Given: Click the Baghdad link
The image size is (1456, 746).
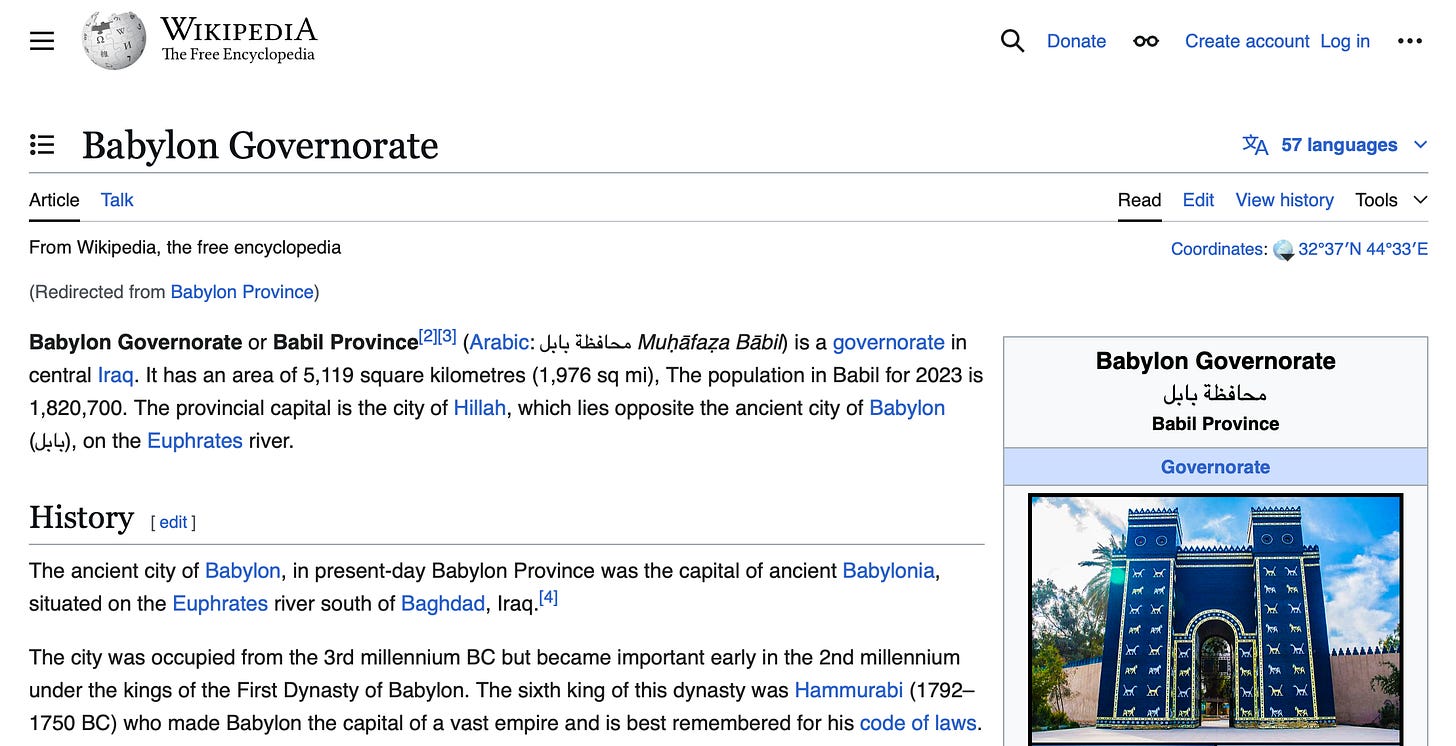Looking at the screenshot, I should [x=443, y=604].
